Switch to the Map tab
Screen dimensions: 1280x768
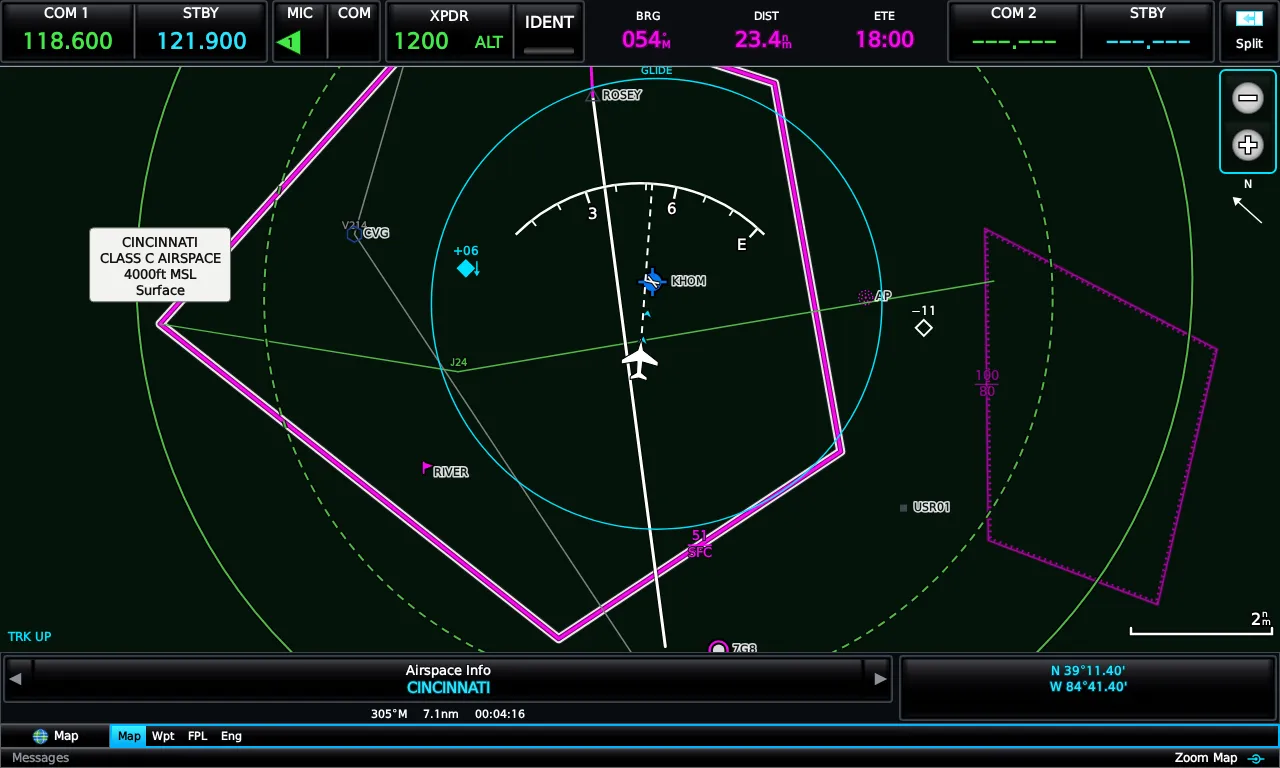pos(129,736)
